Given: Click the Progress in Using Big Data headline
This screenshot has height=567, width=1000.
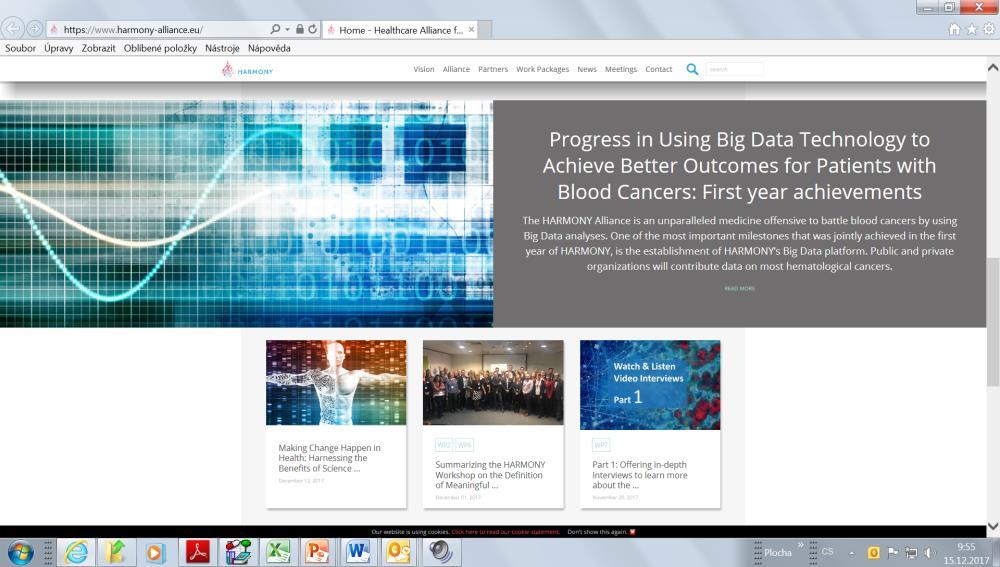Looking at the screenshot, I should 739,166.
